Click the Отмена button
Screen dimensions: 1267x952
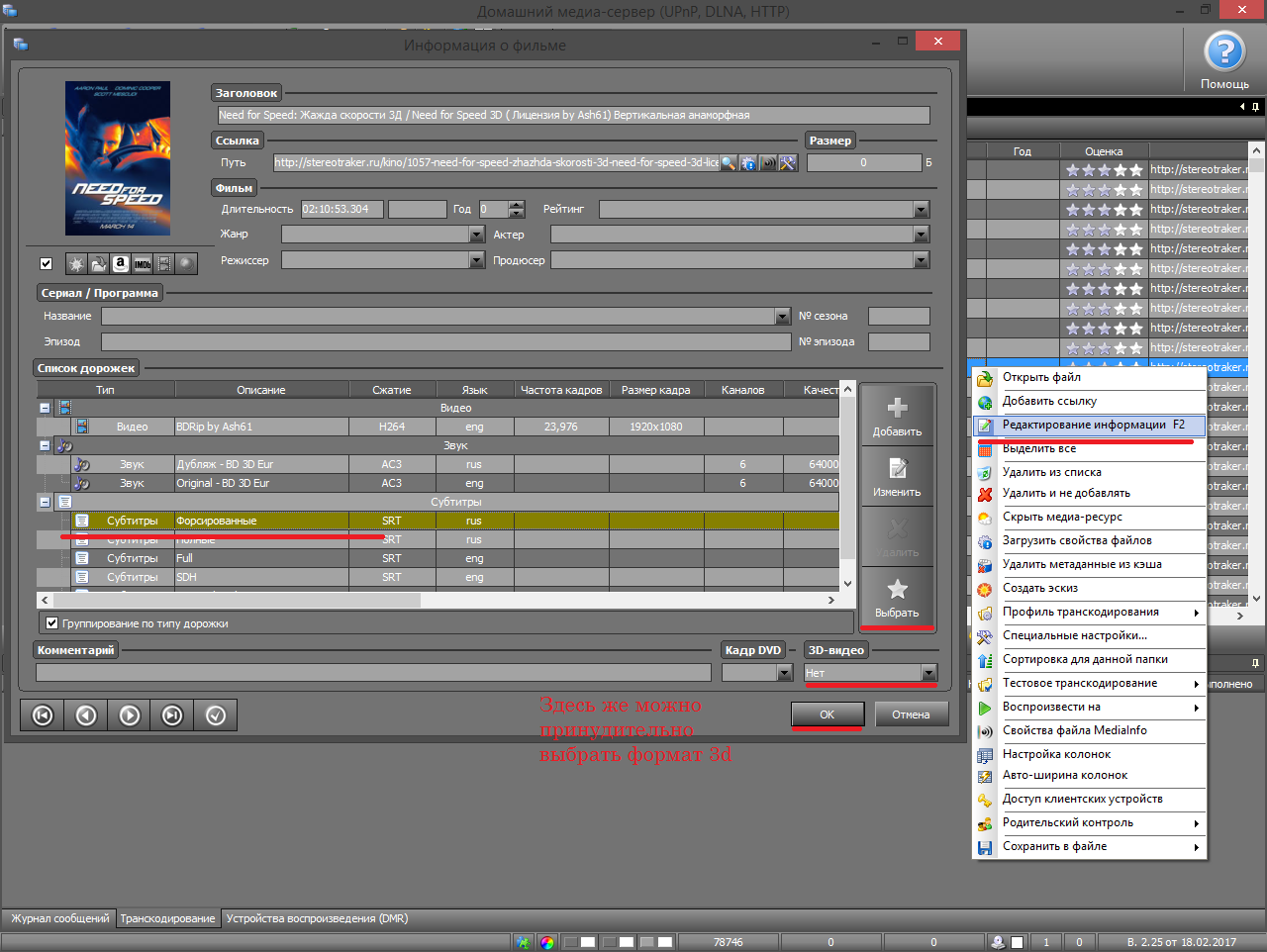[911, 714]
